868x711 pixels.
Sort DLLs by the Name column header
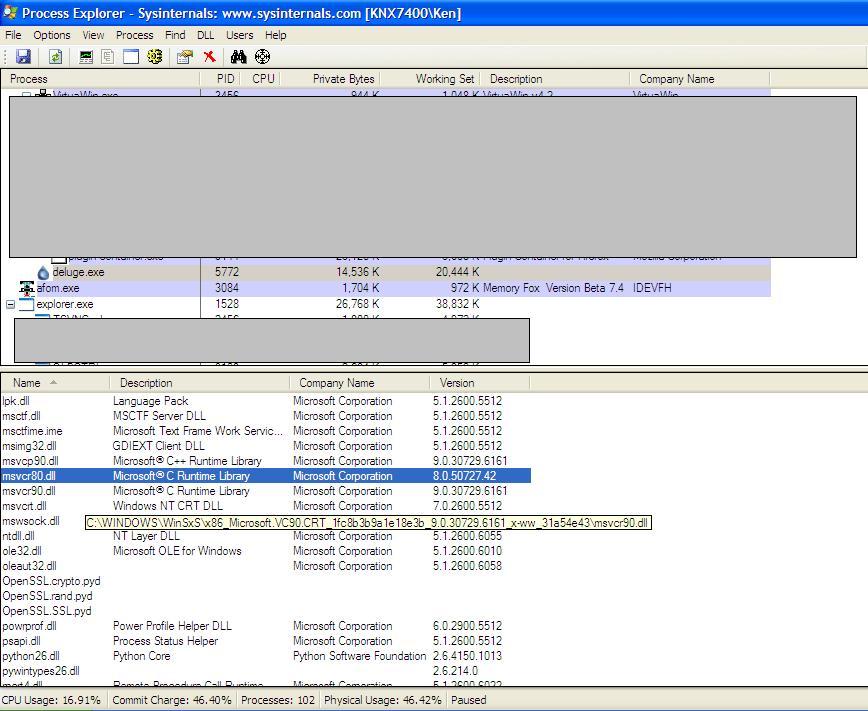pyautogui.click(x=55, y=383)
